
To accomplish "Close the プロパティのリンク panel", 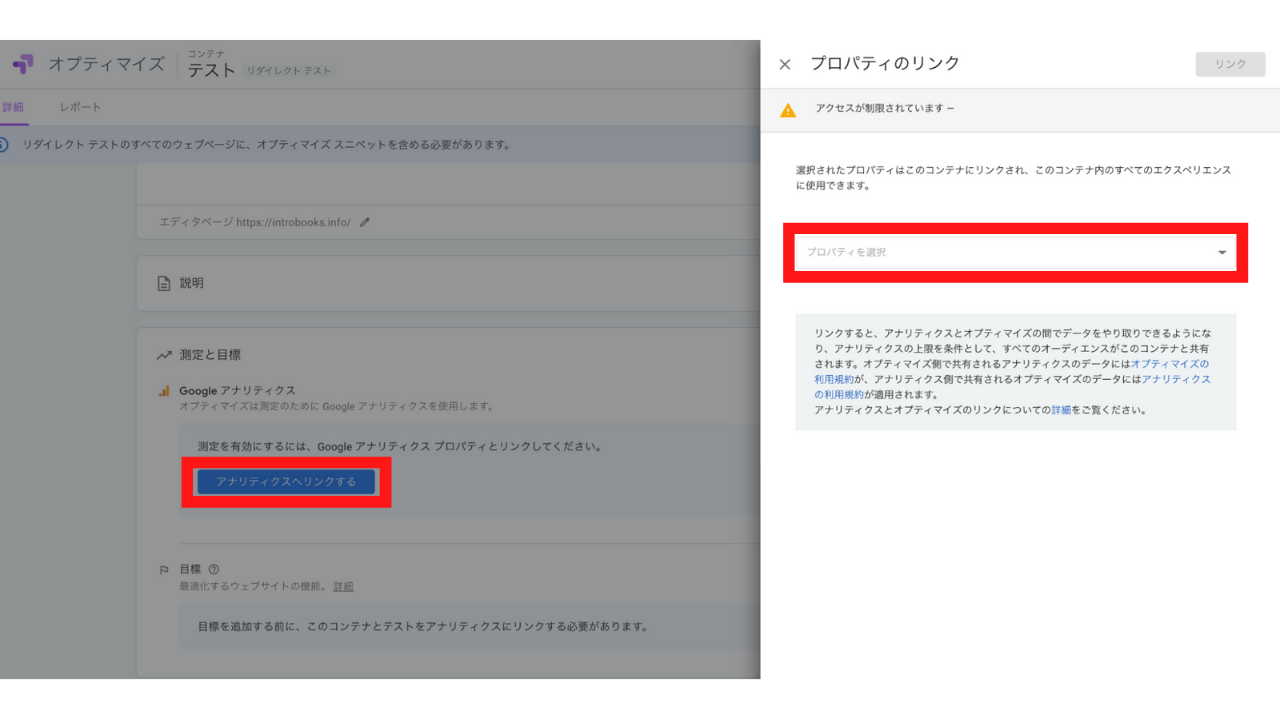I will 785,64.
